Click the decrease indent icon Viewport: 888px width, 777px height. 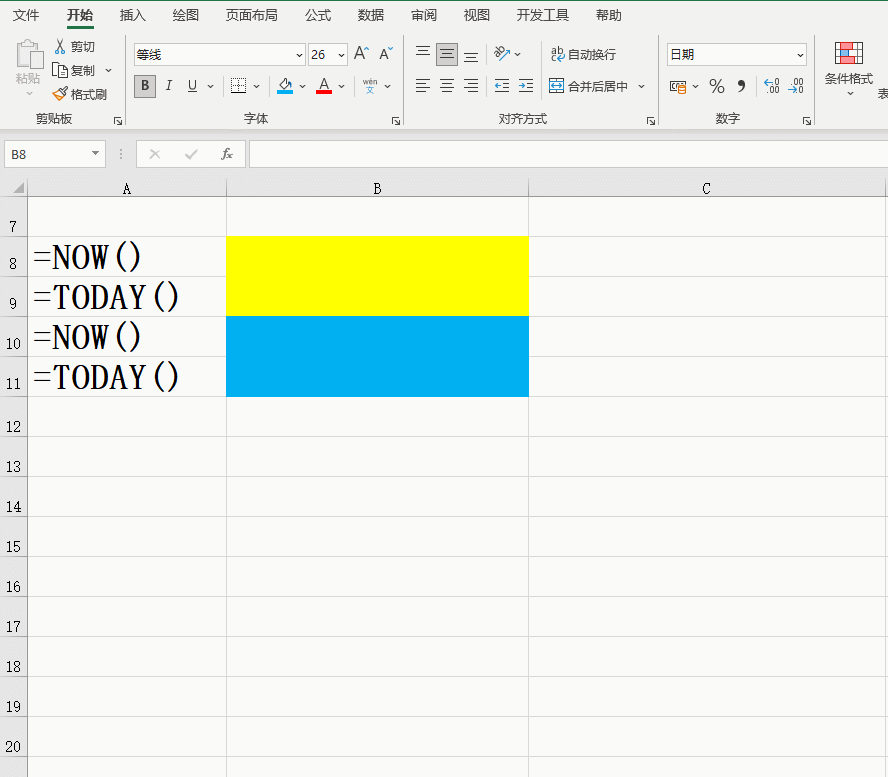(x=502, y=86)
